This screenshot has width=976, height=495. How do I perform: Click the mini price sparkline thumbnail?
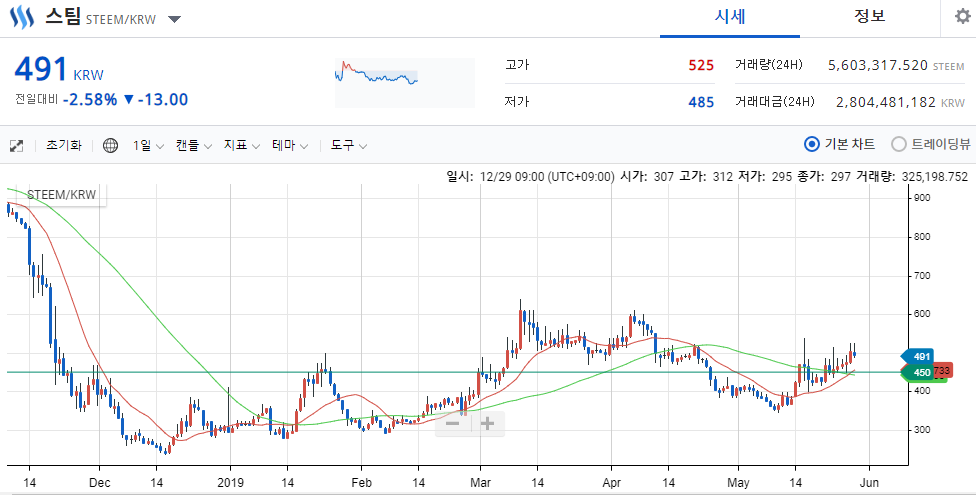(x=405, y=82)
